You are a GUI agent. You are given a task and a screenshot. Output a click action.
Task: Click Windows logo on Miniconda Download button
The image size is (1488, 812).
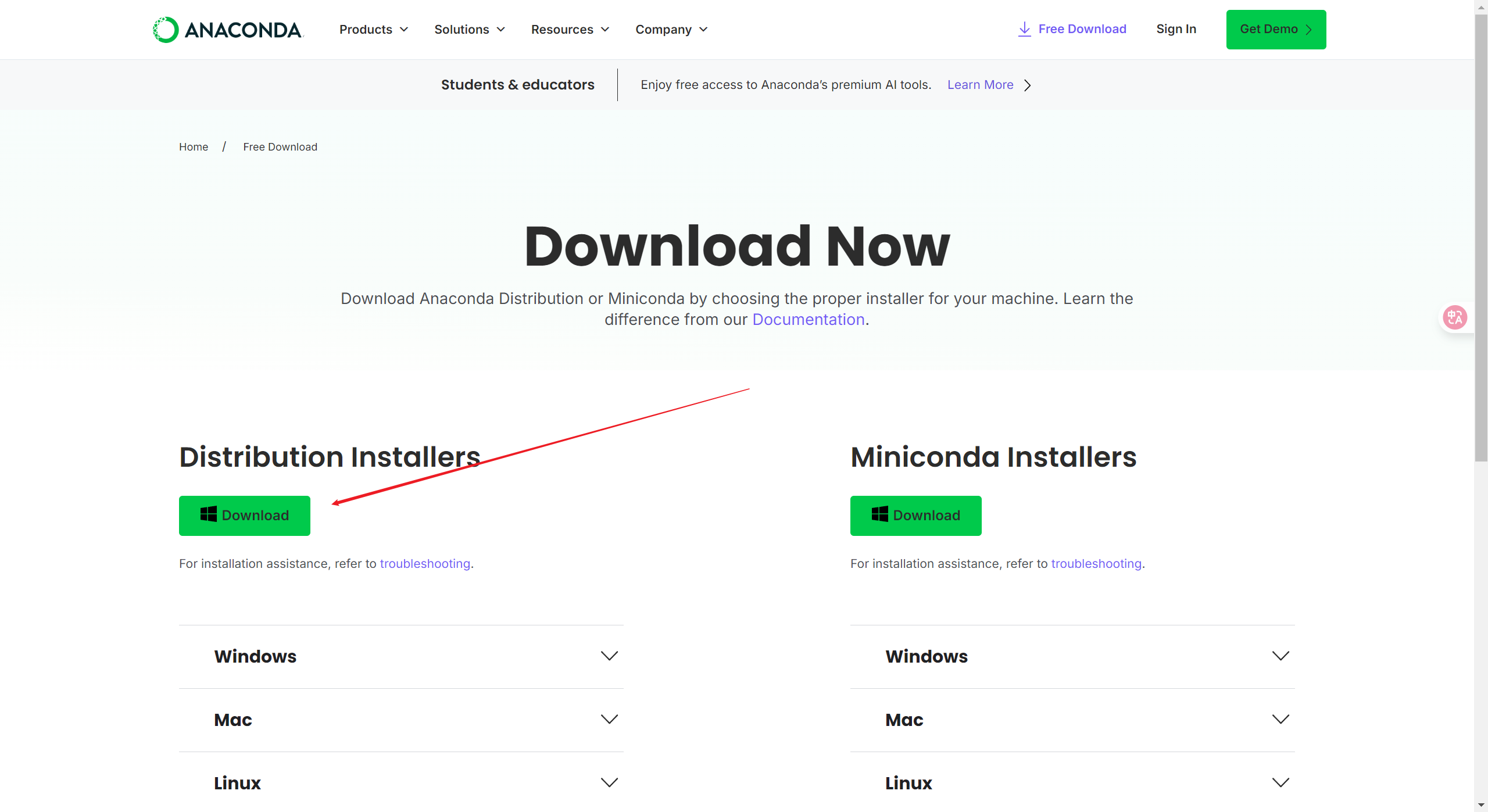coord(879,514)
